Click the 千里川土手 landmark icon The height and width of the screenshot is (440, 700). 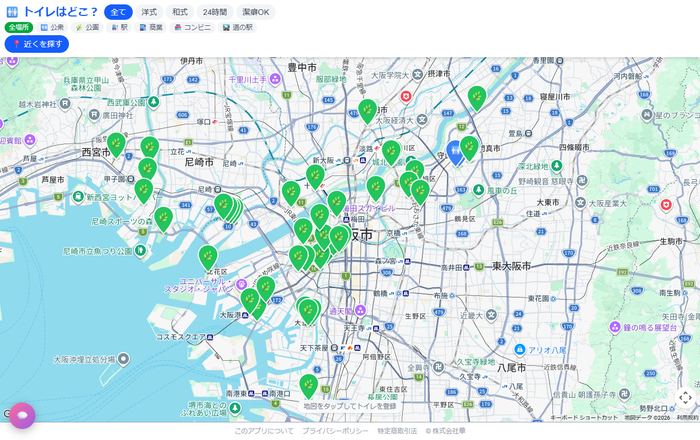coord(275,80)
